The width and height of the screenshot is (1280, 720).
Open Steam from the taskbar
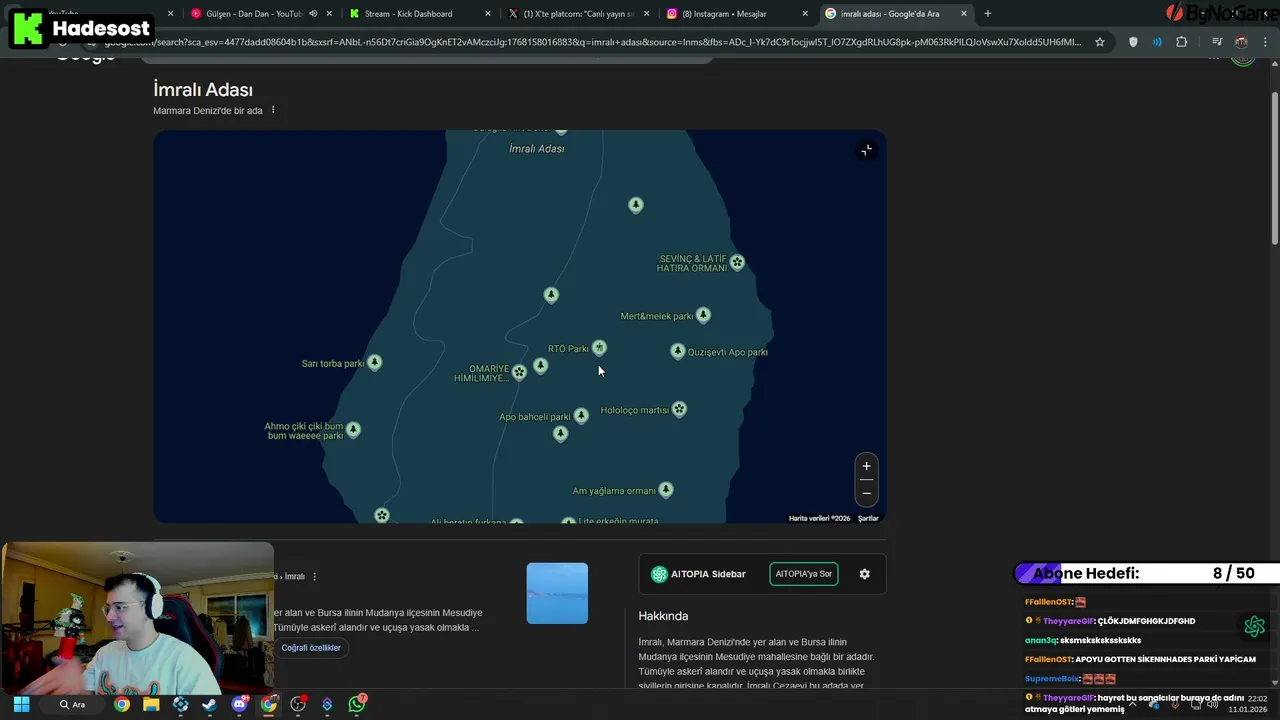tap(209, 704)
